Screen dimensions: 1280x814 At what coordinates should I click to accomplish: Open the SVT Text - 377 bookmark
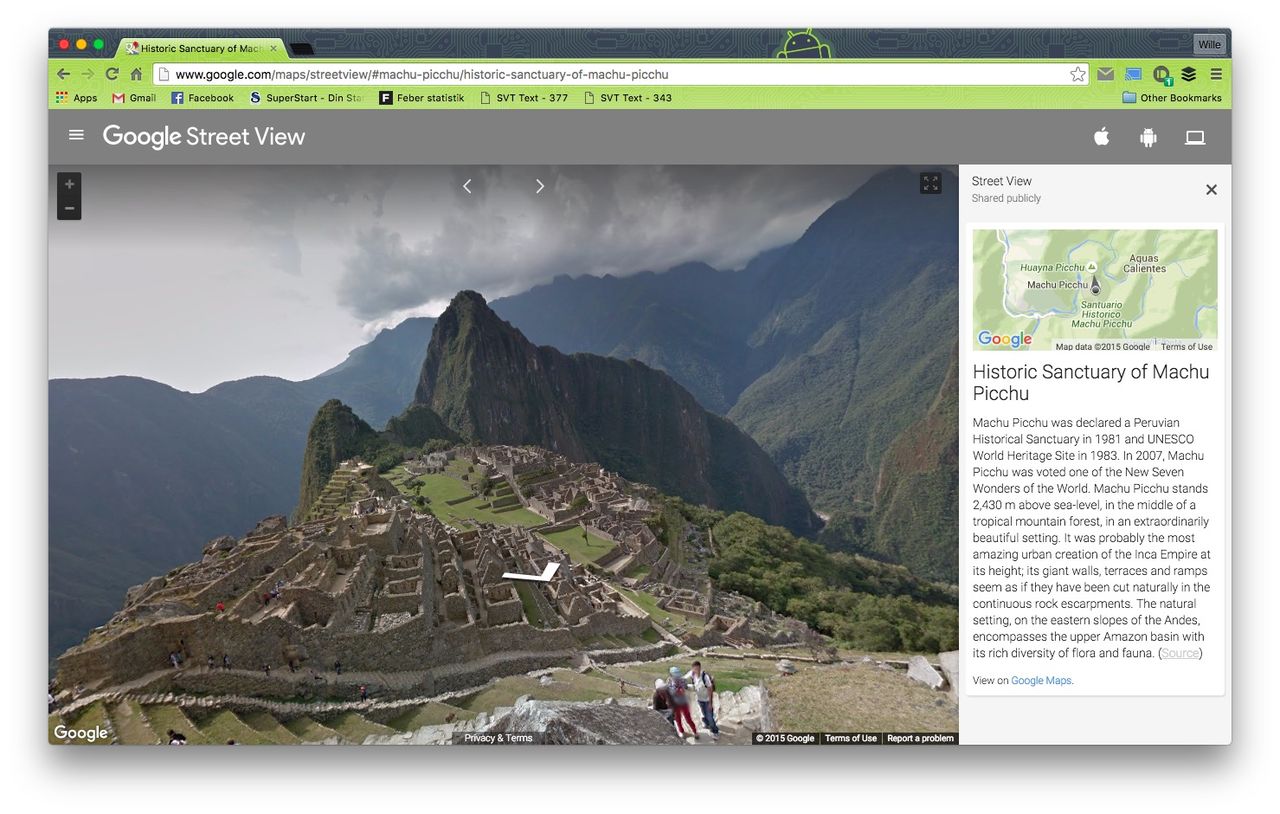(x=524, y=98)
